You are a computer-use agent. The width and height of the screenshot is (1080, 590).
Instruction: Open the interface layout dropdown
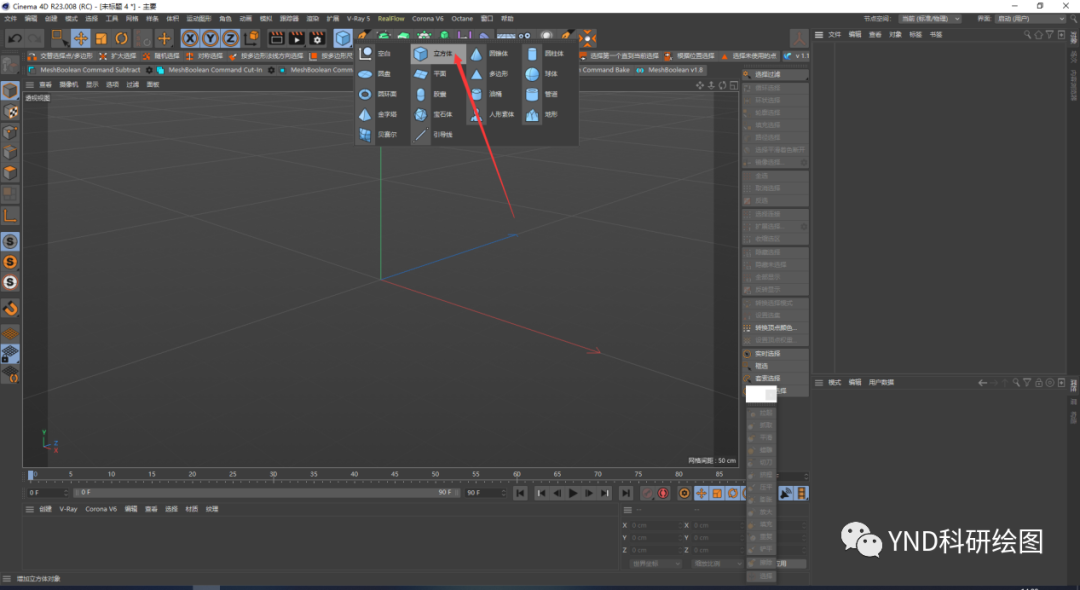click(1030, 19)
